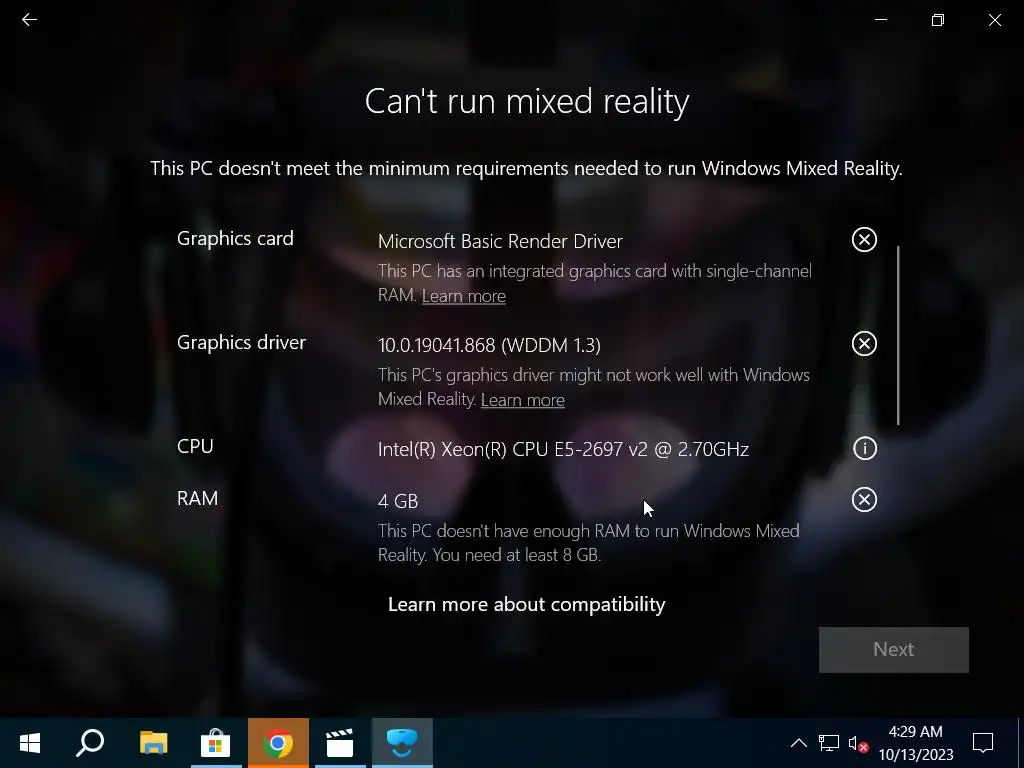Screen dimensions: 1024x768
Task: Open the clock showing 4:29 AM
Action: [916, 743]
